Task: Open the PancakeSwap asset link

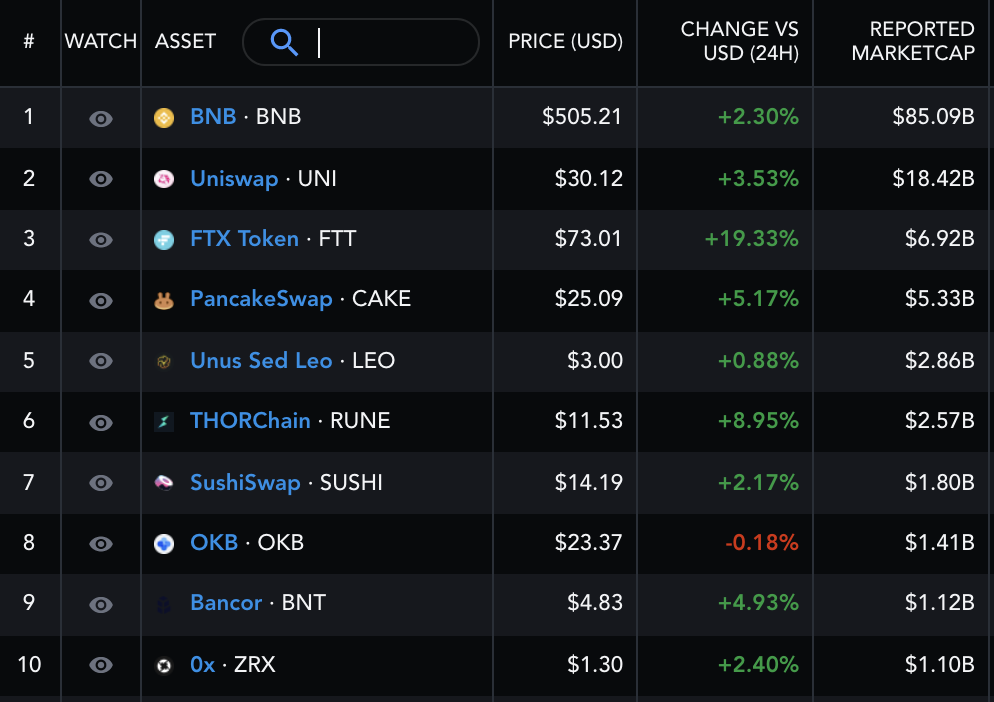Action: coord(261,299)
